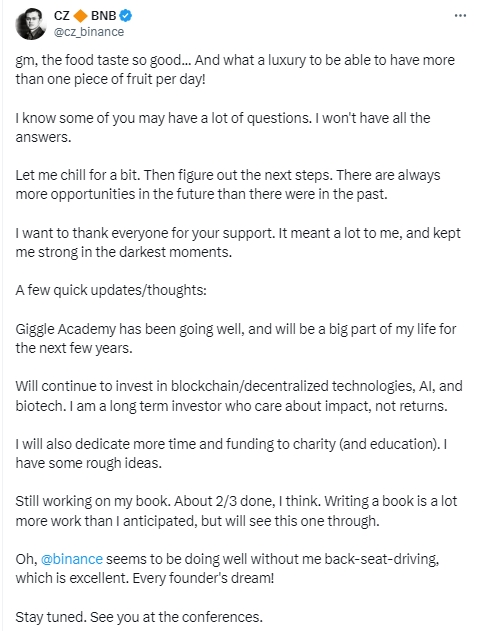Click the 'Giggle Academy has been going well' paragraph
Viewport: 479px width, 631px height.
point(236,338)
